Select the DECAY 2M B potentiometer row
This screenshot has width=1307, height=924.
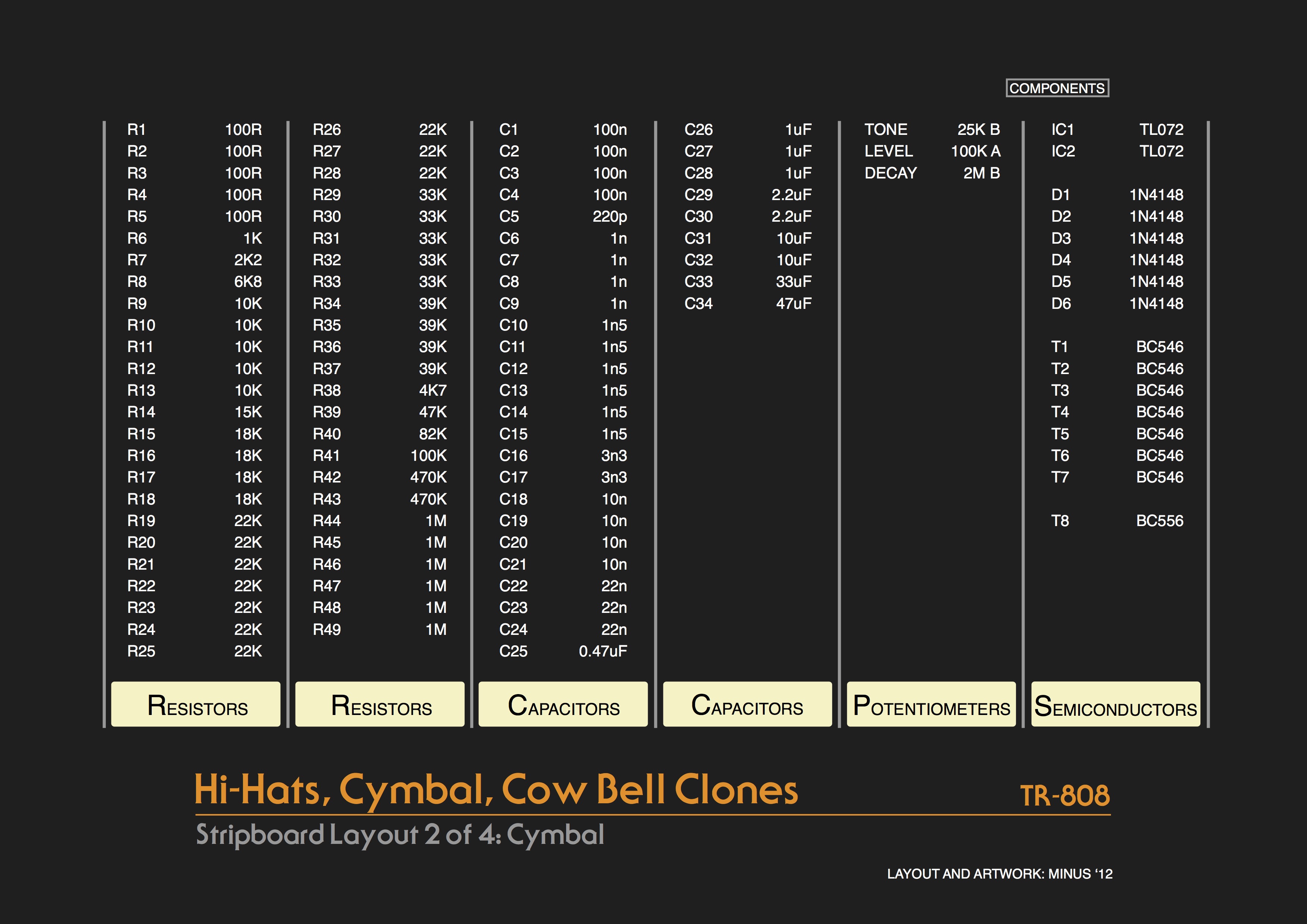[931, 173]
